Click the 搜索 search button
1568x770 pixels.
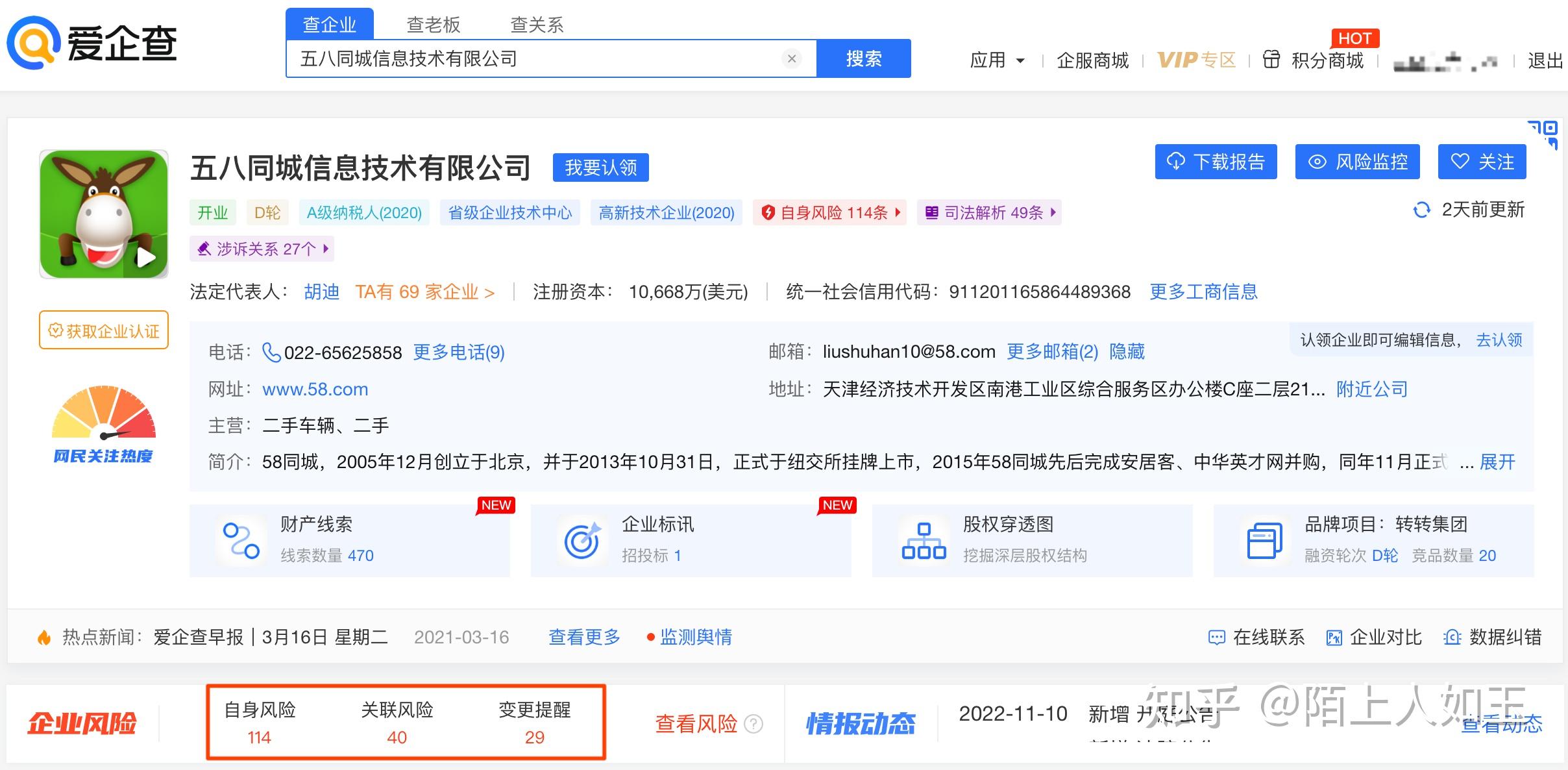pyautogui.click(x=864, y=58)
